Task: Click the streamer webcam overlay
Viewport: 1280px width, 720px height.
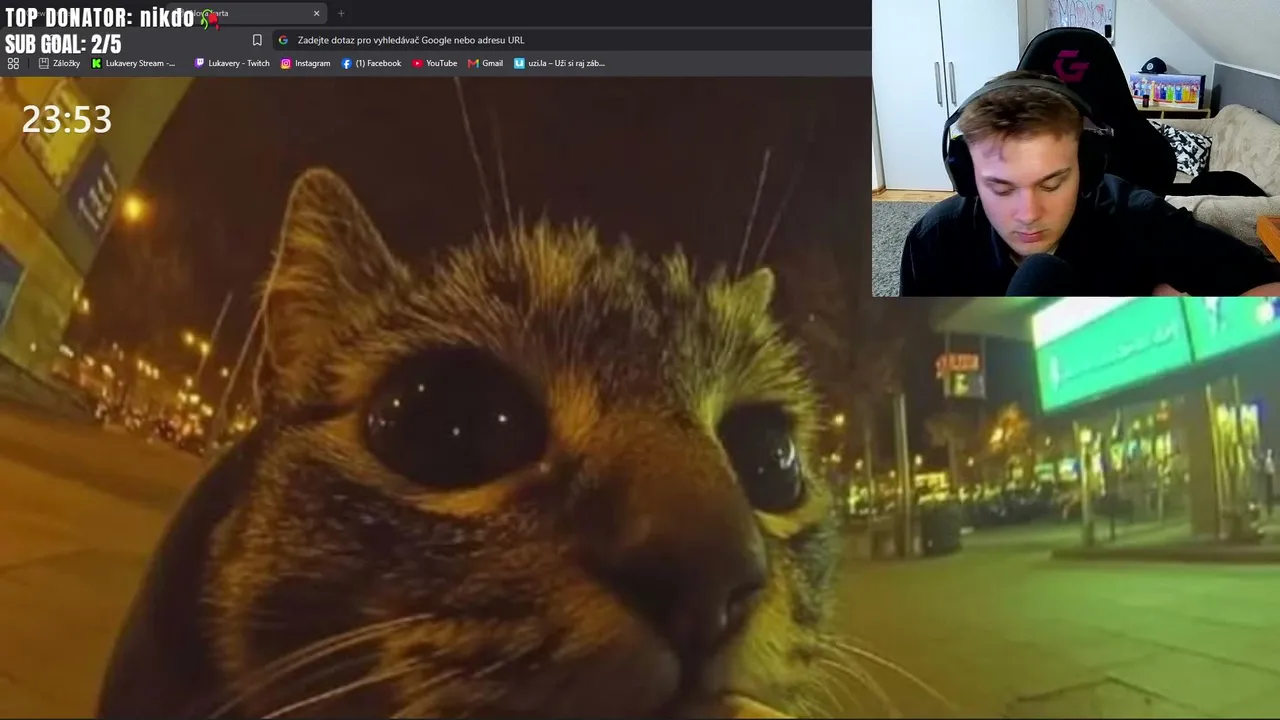Action: click(x=1076, y=148)
